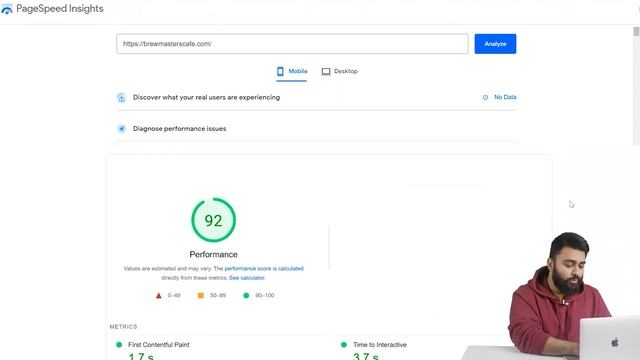Click the No Data label
The image size is (640, 360).
(505, 97)
